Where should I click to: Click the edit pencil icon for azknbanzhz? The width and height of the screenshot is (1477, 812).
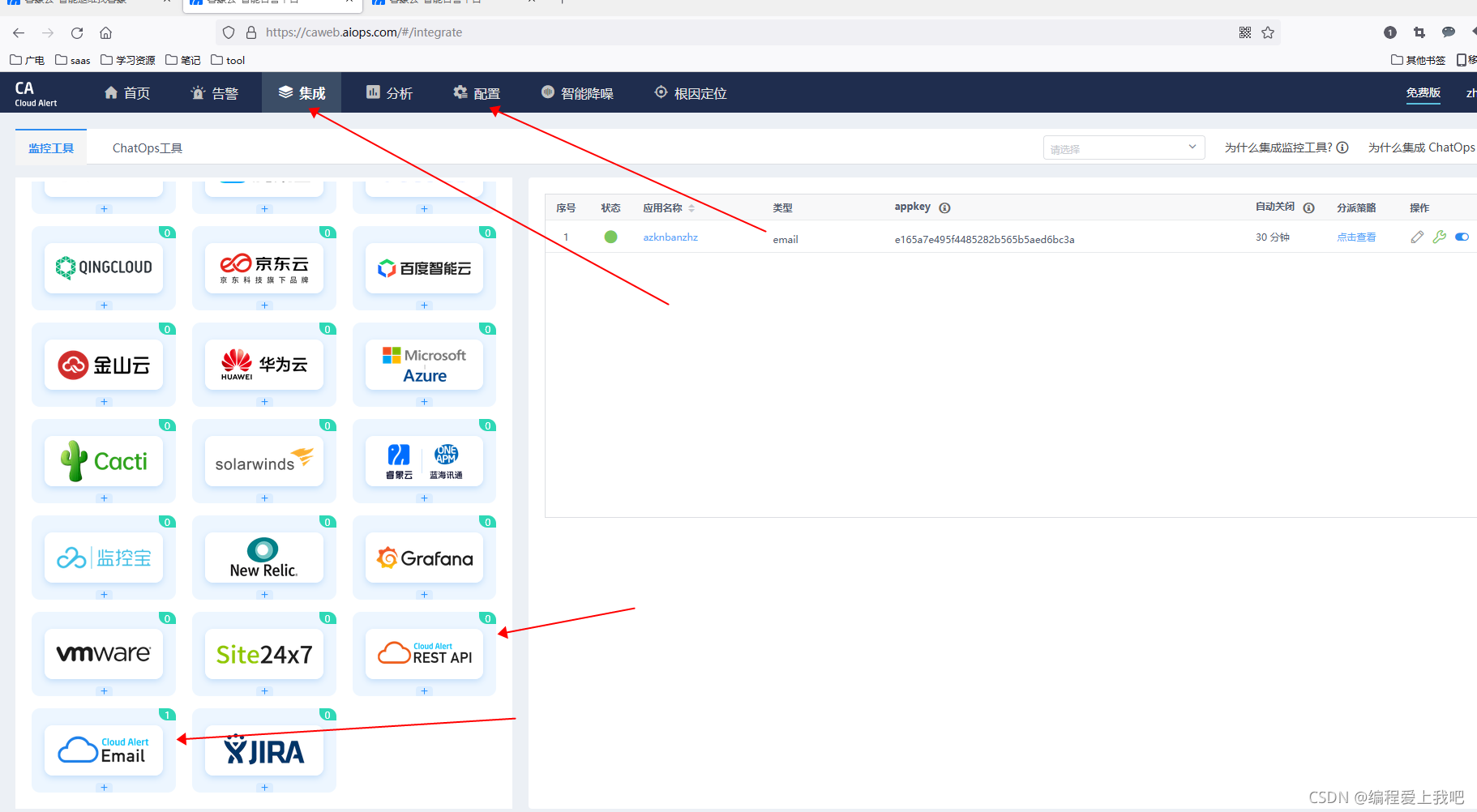click(x=1417, y=237)
